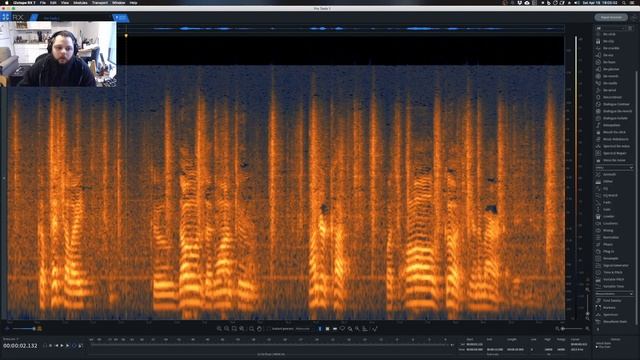Open the Signal Generator module

pyautogui.click(x=616, y=266)
